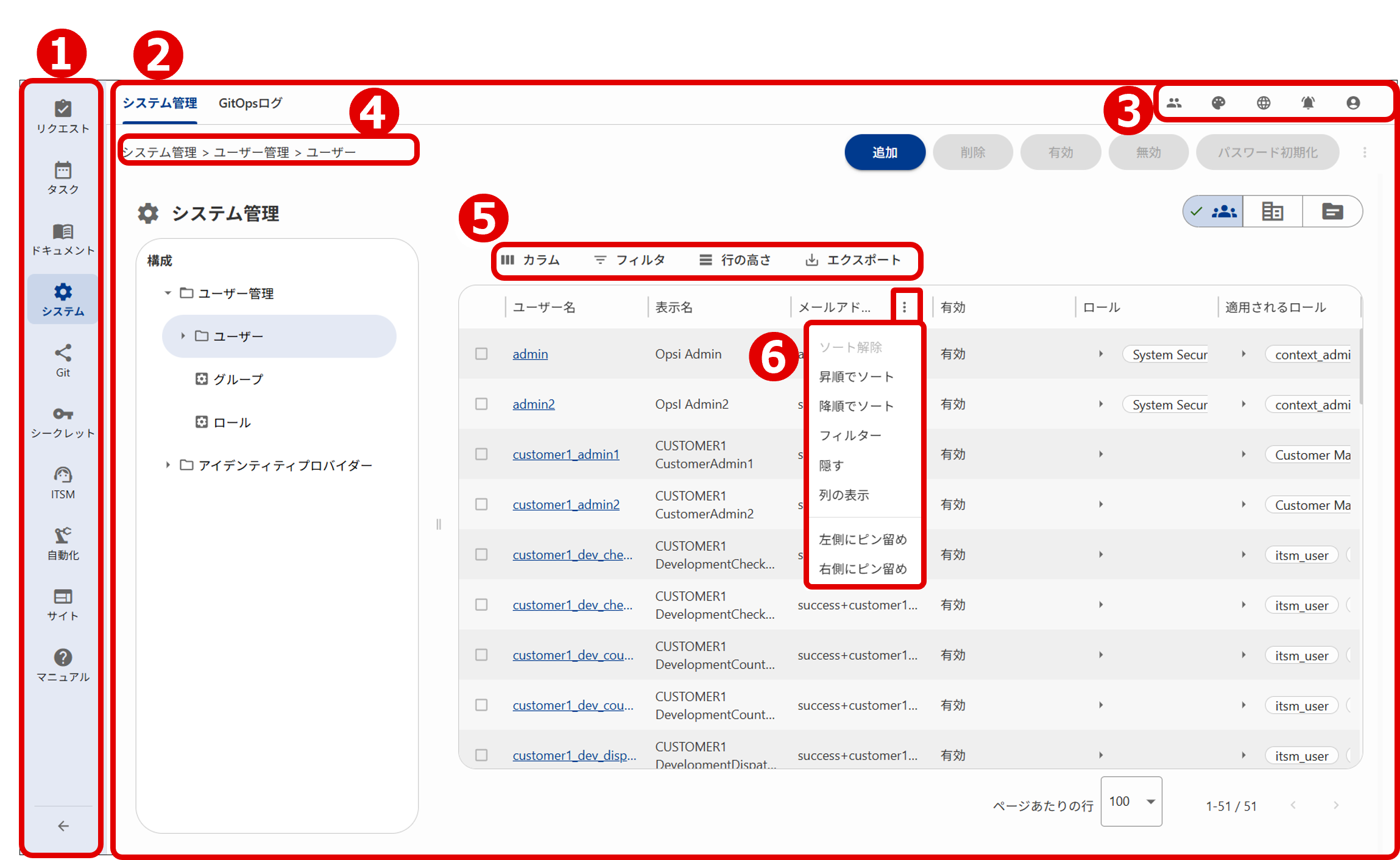
Task: Choose 昇順でソート from the column menu
Action: click(856, 377)
